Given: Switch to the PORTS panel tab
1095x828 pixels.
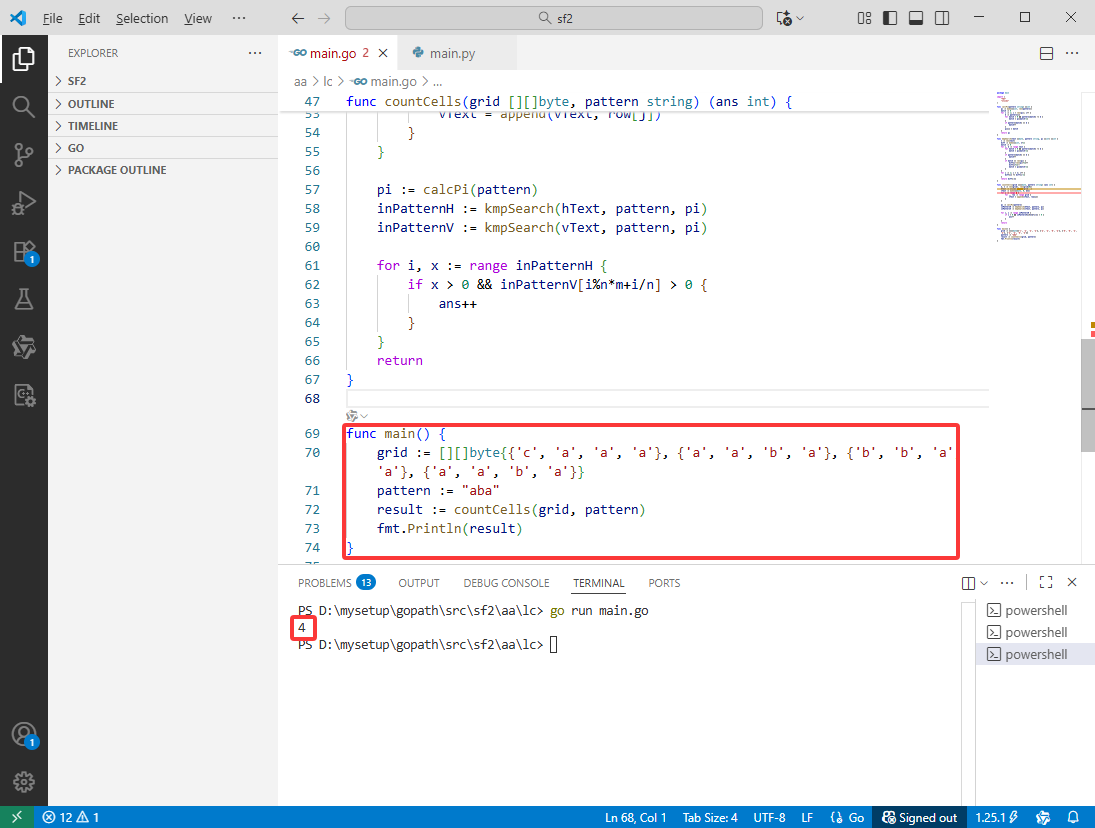Looking at the screenshot, I should coord(663,582).
